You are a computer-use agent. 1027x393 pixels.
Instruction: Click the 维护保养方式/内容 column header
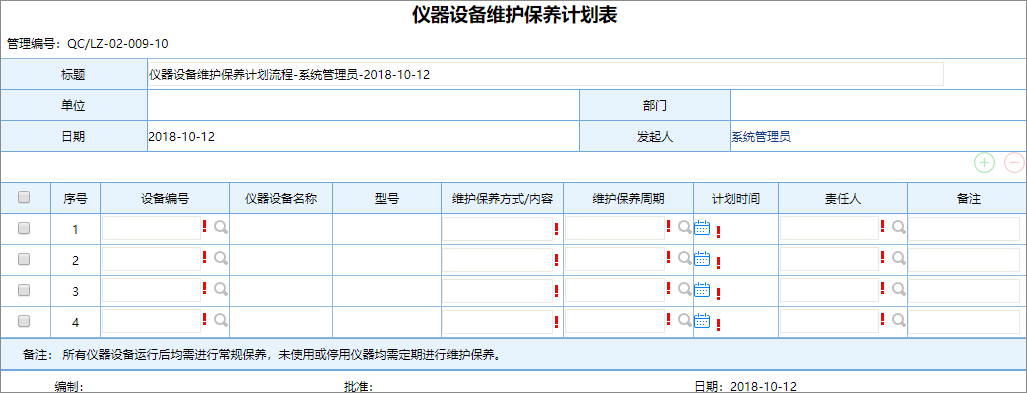click(502, 198)
